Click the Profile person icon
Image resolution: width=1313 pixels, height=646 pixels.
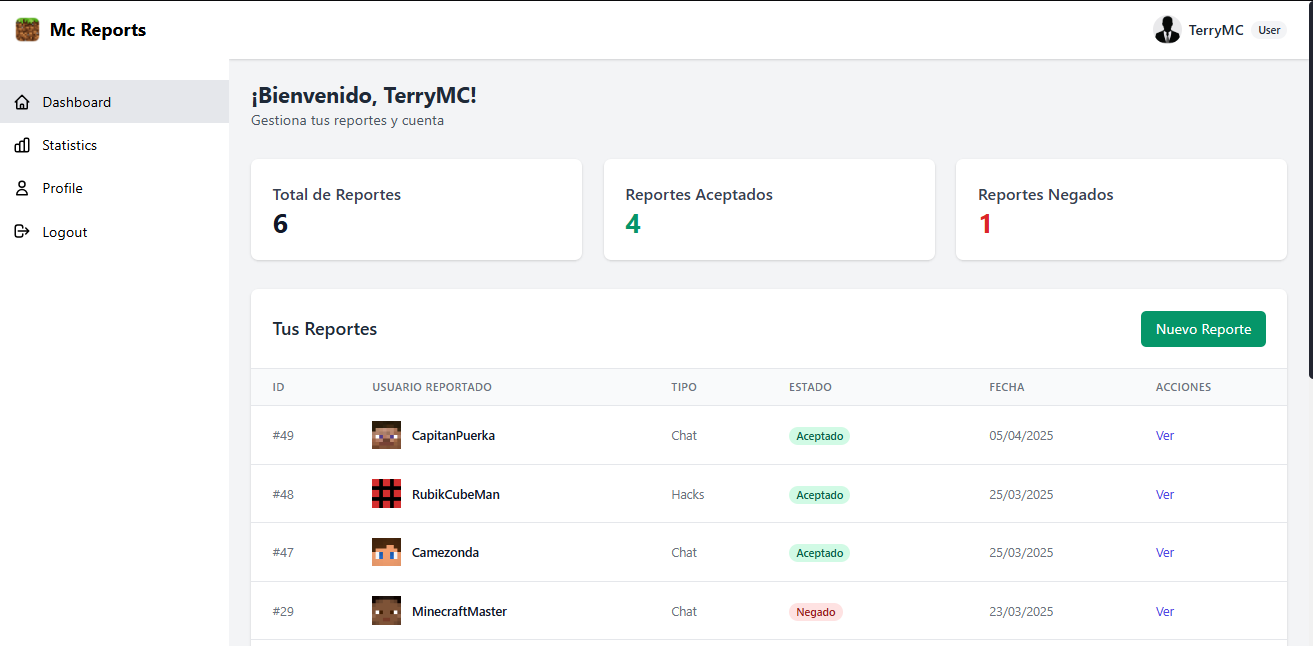tap(22, 188)
